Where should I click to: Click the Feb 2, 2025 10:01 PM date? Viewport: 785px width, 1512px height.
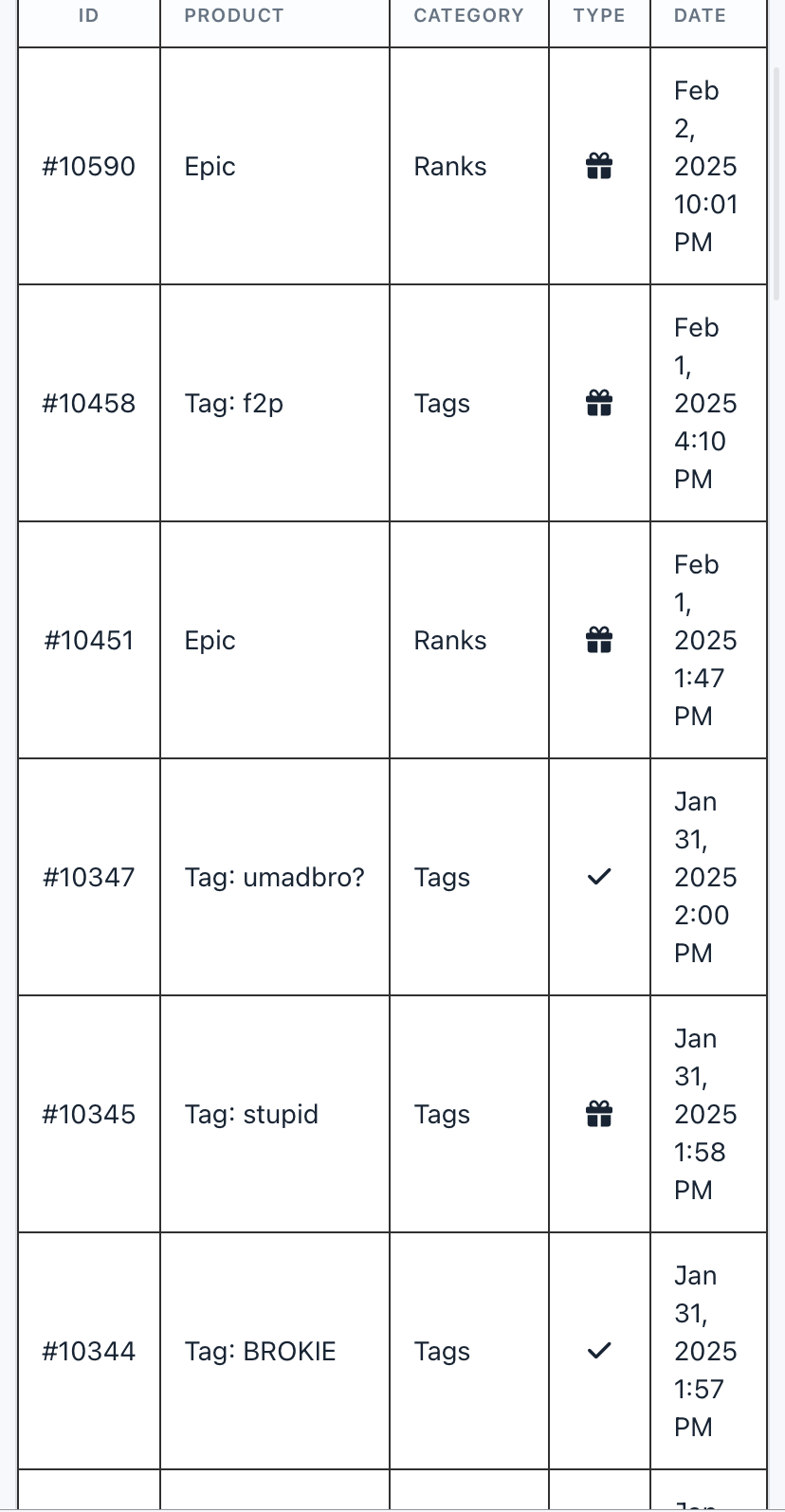(x=705, y=167)
